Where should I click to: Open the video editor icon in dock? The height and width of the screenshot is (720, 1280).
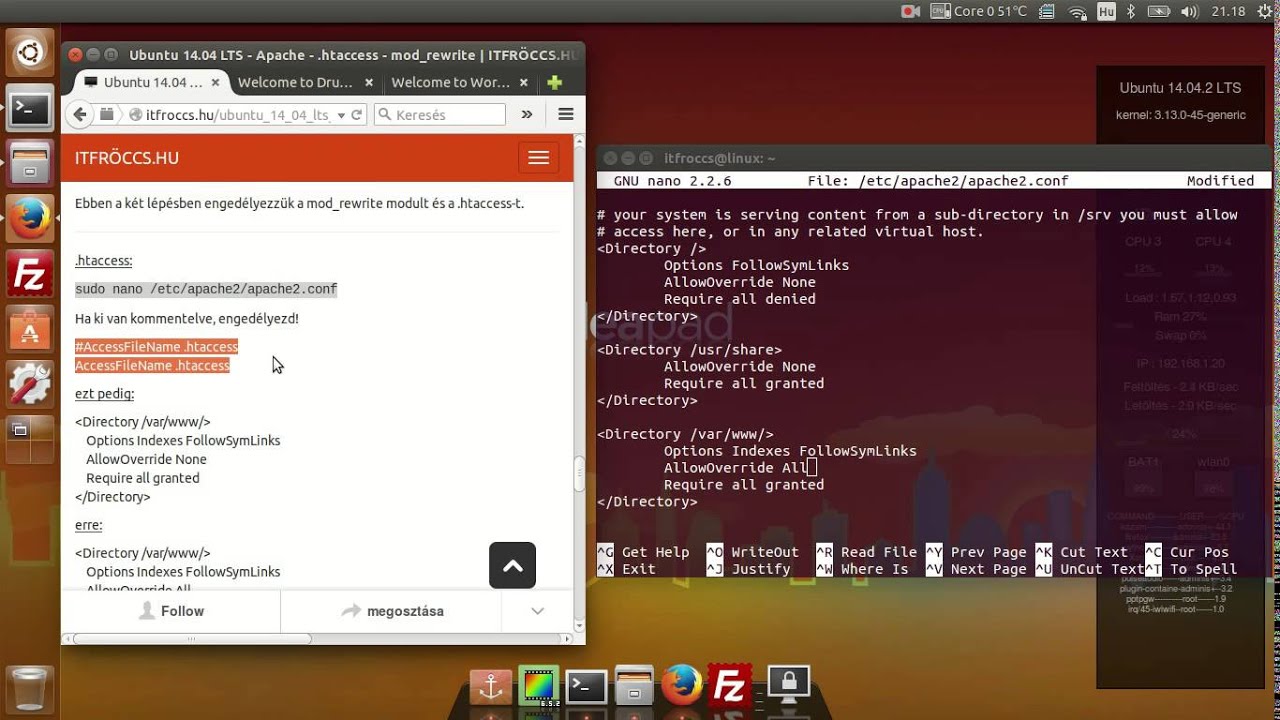coord(538,686)
